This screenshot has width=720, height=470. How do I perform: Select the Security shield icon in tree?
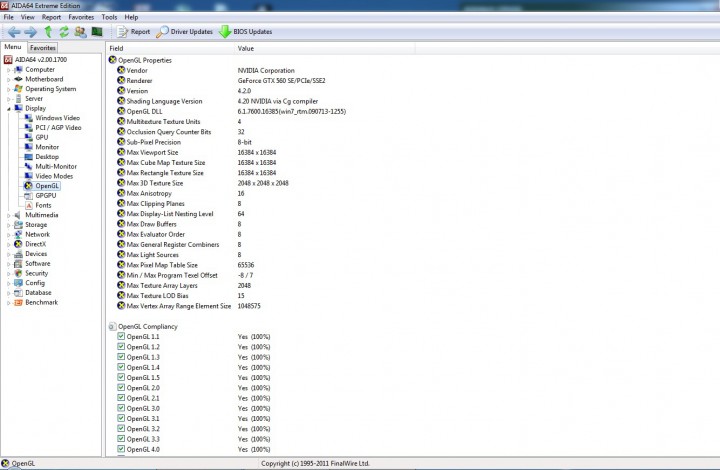18,273
